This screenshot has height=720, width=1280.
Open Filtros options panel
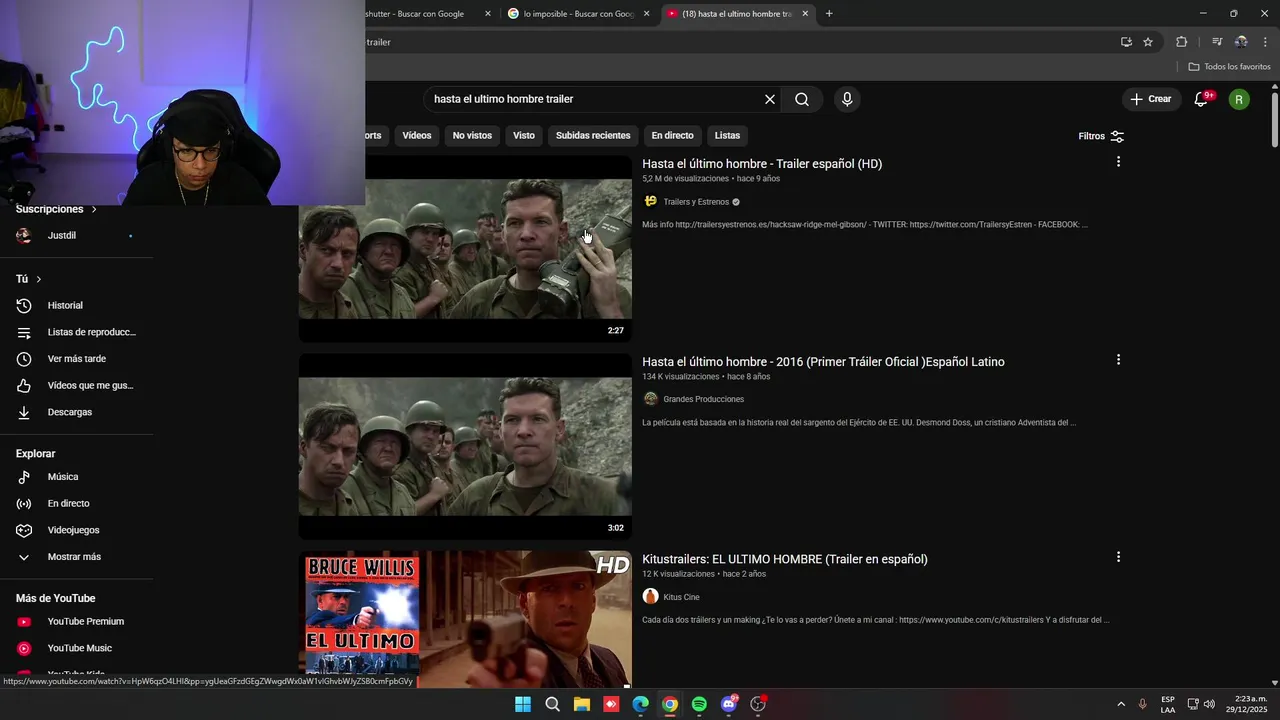point(1101,136)
